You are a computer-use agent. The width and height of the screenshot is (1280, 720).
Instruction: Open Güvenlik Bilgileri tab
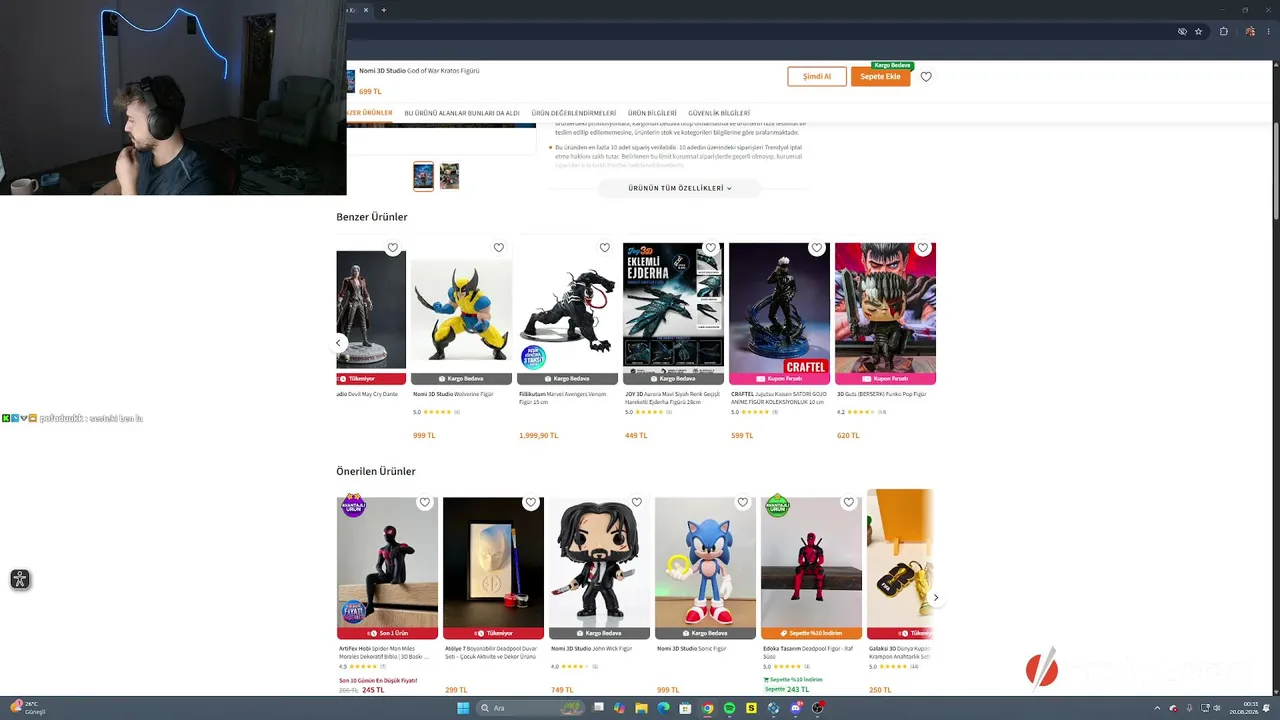pyautogui.click(x=719, y=113)
